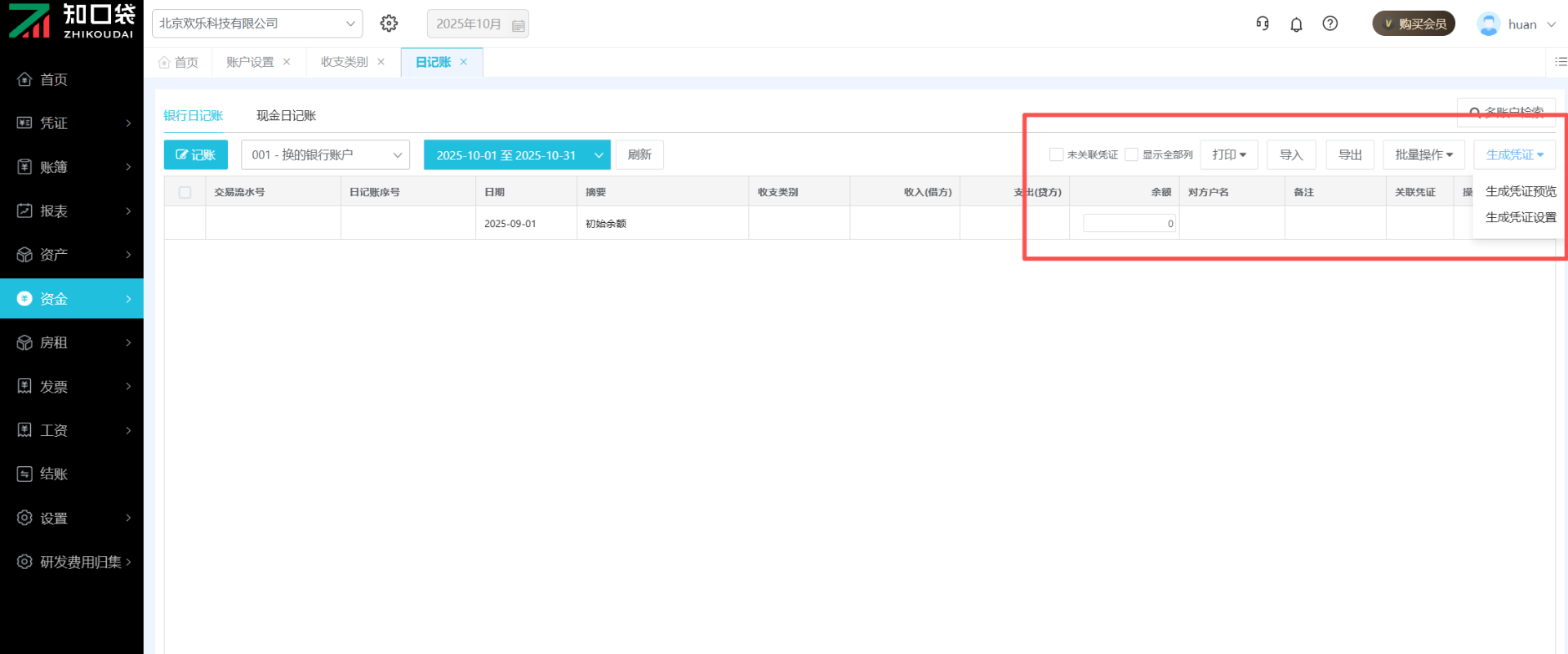Screen dimensions: 1568x654
Task: Expand the 001 bank account dropdown
Action: point(325,155)
